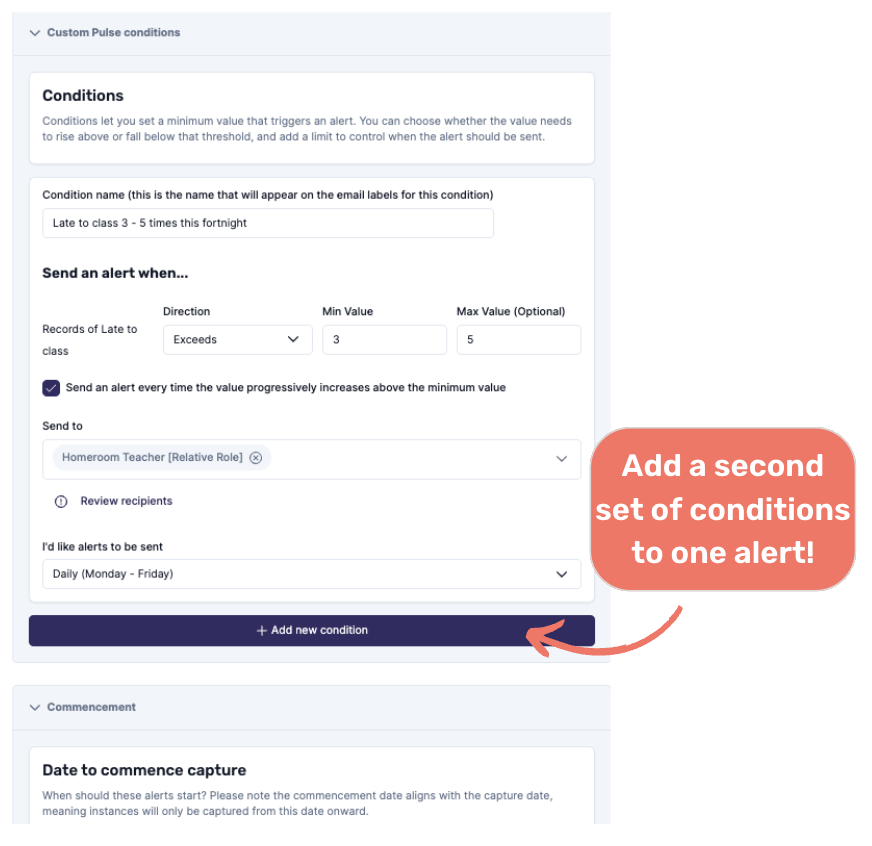Click the Homeroom Teacher Relative Role tag
Viewport: 872px width, 846px height.
151,458
